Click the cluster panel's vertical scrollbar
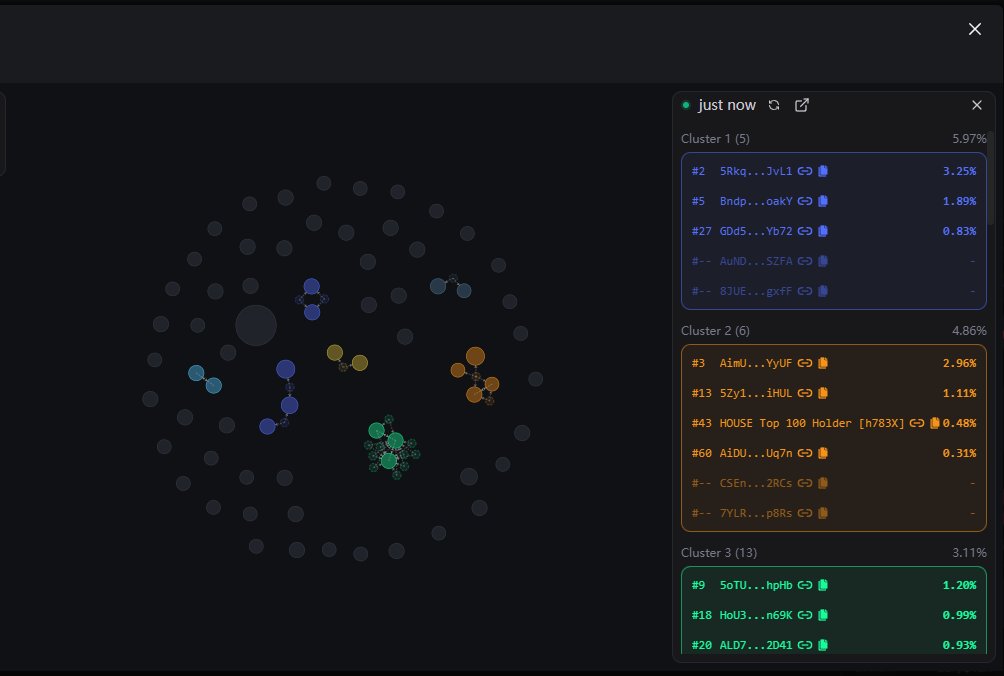The height and width of the screenshot is (676, 1004). (991, 178)
